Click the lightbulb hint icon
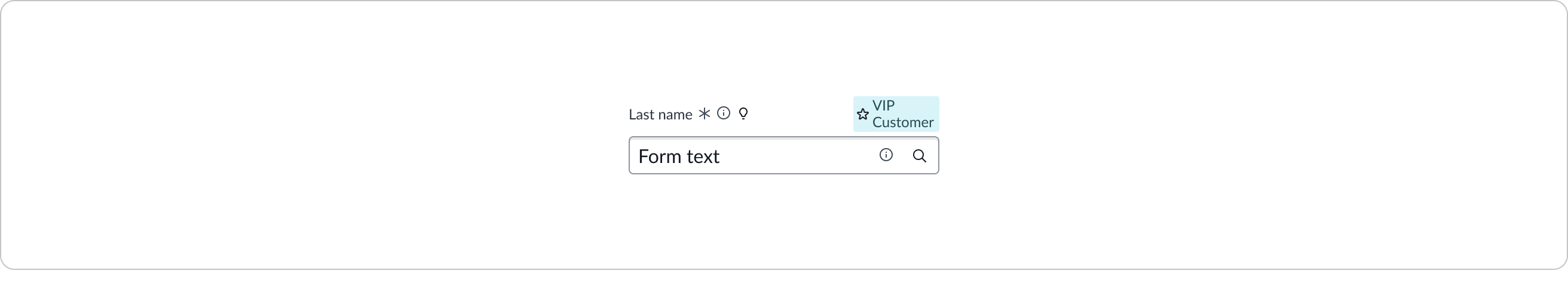 coord(743,113)
